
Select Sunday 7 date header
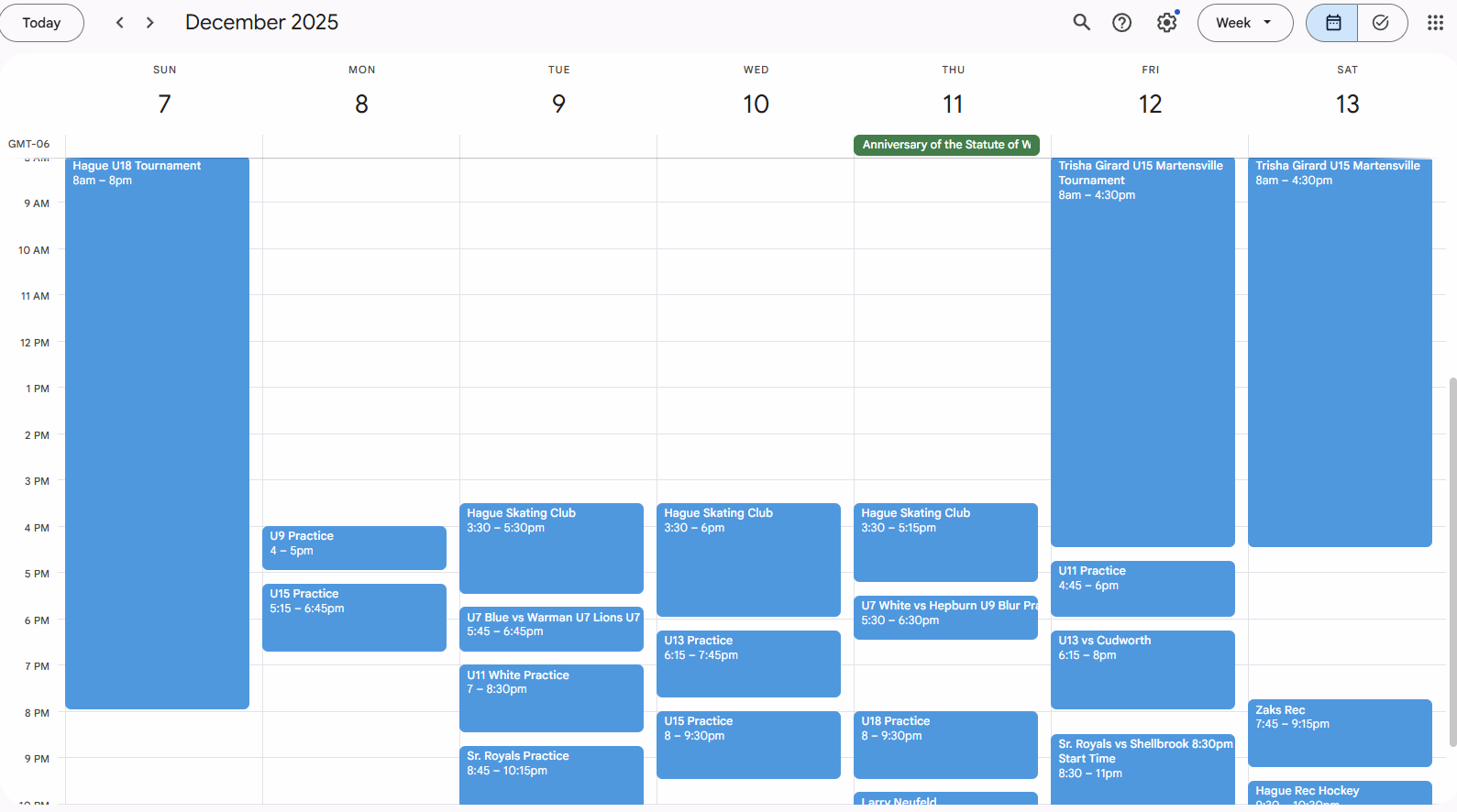coord(164,104)
